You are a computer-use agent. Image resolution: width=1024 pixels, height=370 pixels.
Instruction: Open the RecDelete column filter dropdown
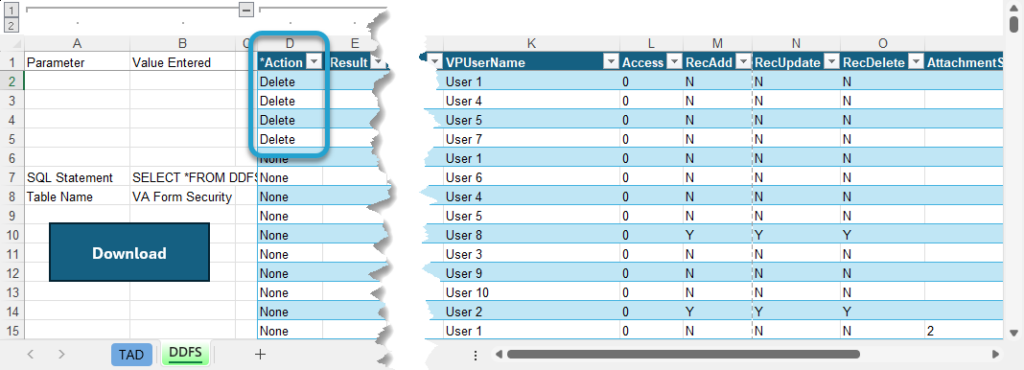(x=915, y=62)
